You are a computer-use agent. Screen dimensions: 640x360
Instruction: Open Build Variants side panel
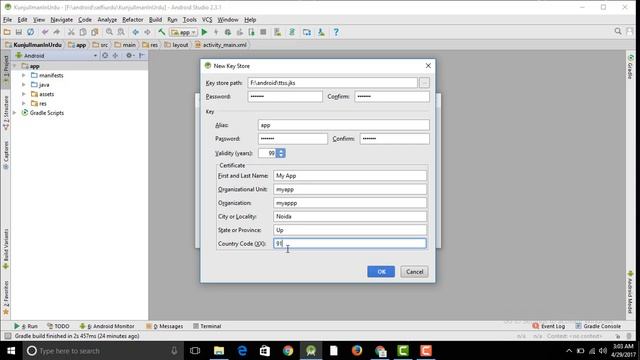[6, 249]
